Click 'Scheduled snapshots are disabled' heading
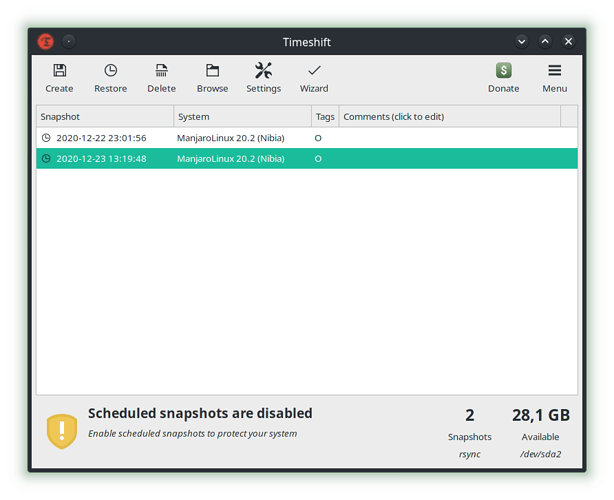 click(x=200, y=413)
